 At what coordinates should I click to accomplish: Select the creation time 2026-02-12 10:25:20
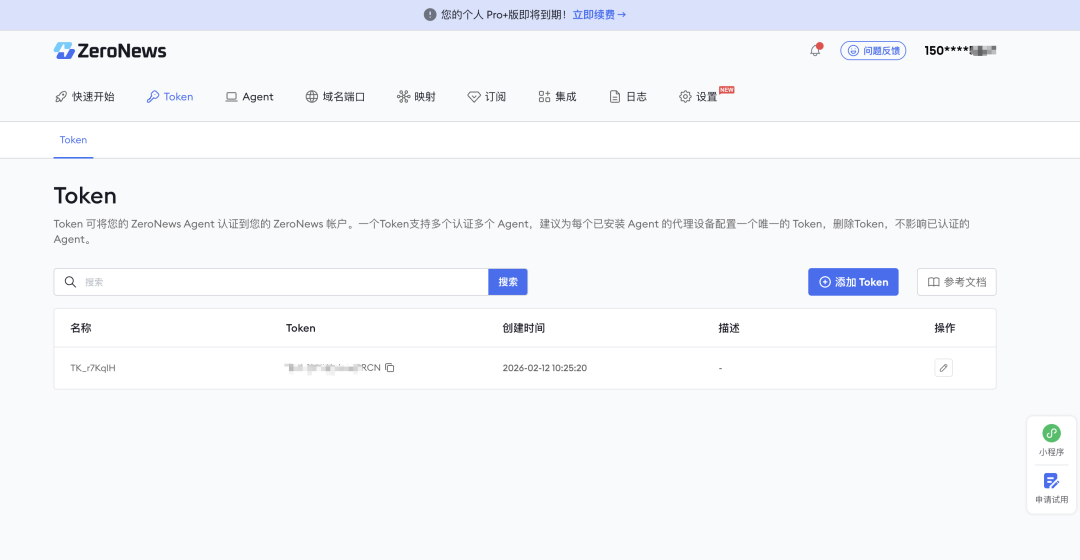[x=545, y=368]
